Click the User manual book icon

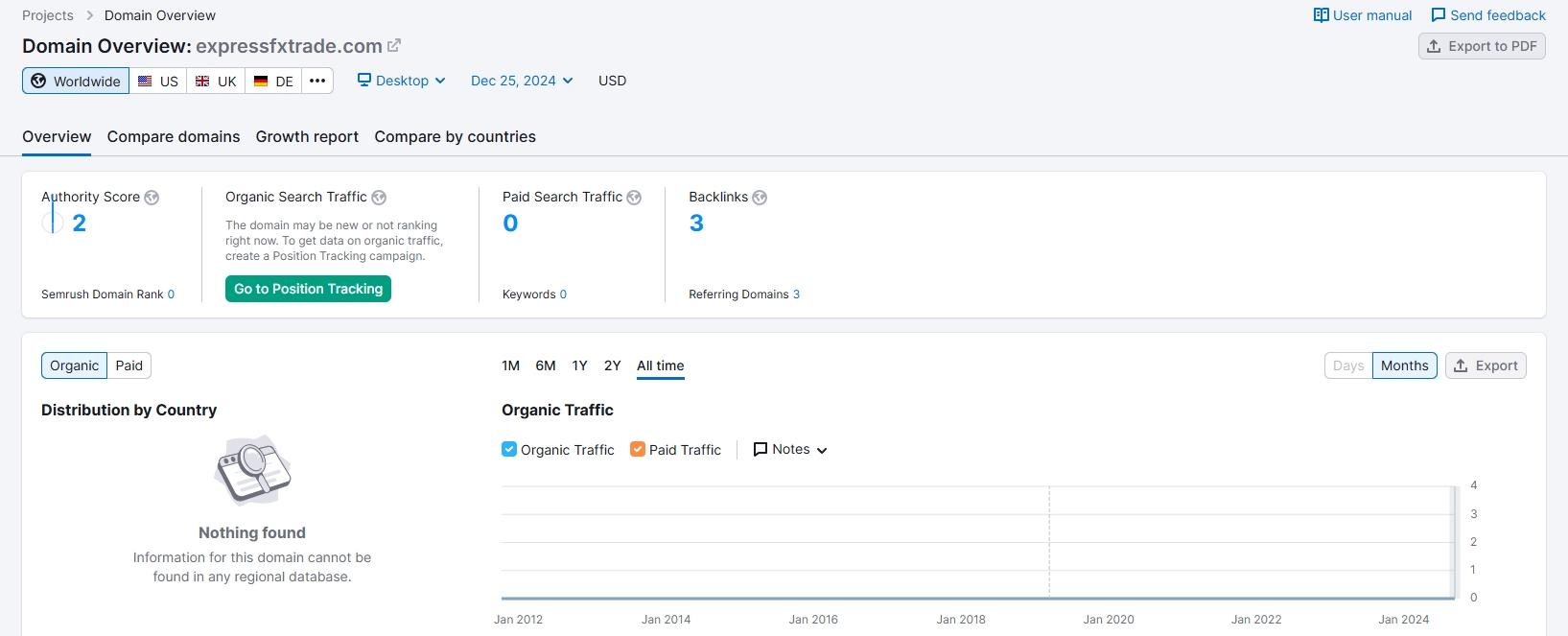pos(1322,15)
